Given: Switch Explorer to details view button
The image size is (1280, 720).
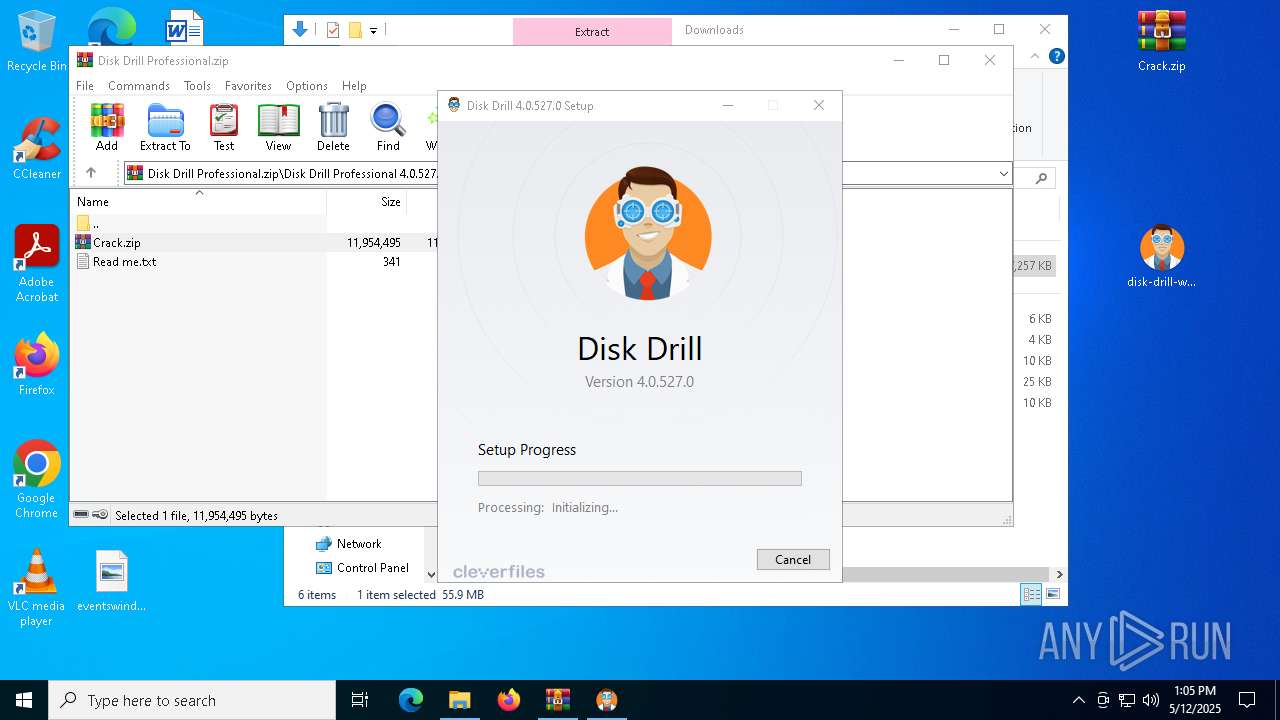Looking at the screenshot, I should 1031,594.
